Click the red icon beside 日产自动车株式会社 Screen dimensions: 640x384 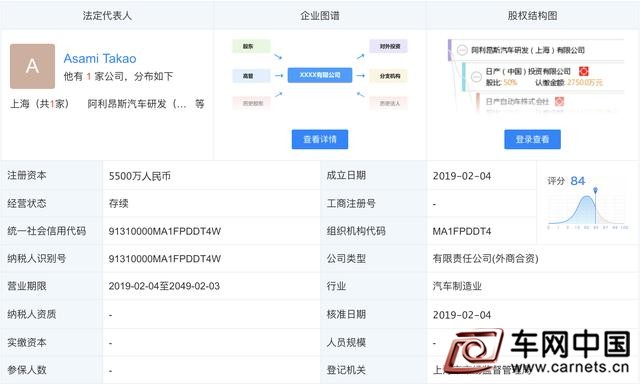pyautogui.click(x=559, y=101)
